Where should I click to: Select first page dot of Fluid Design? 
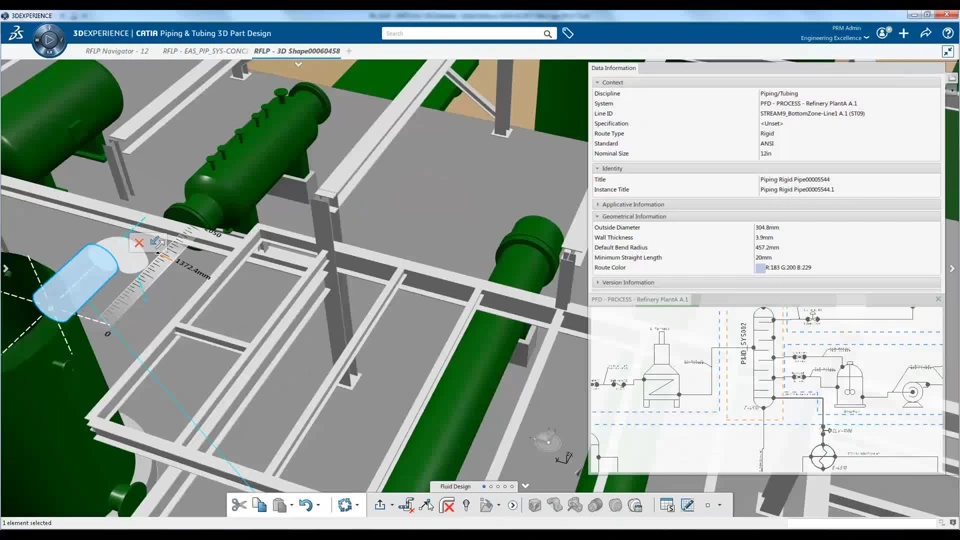(x=484, y=486)
